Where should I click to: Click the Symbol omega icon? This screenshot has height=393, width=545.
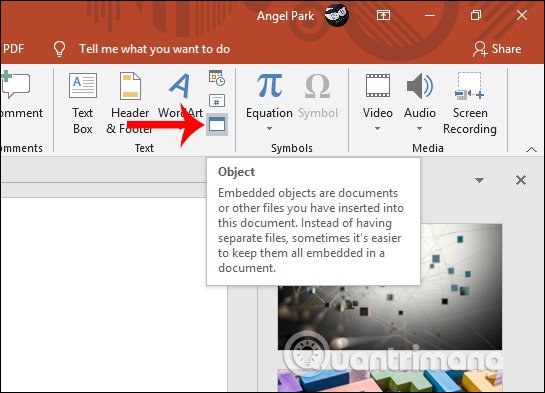coord(318,85)
